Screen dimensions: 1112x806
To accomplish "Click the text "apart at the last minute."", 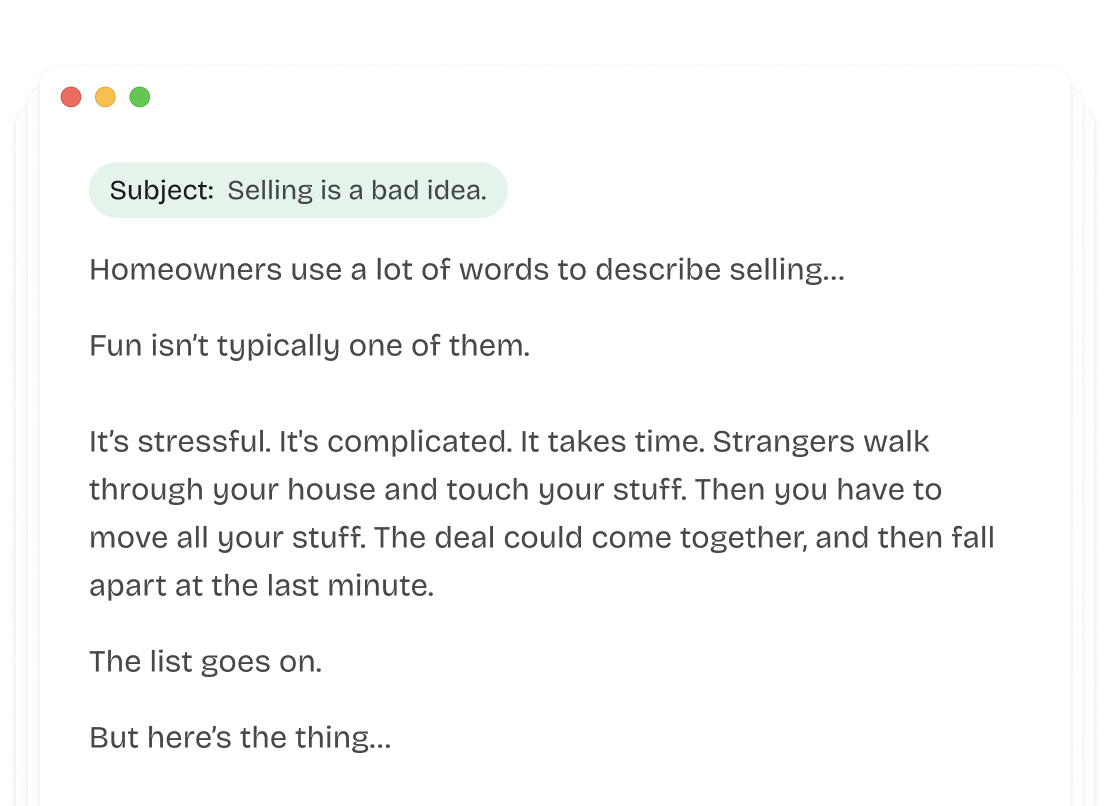I will [261, 586].
